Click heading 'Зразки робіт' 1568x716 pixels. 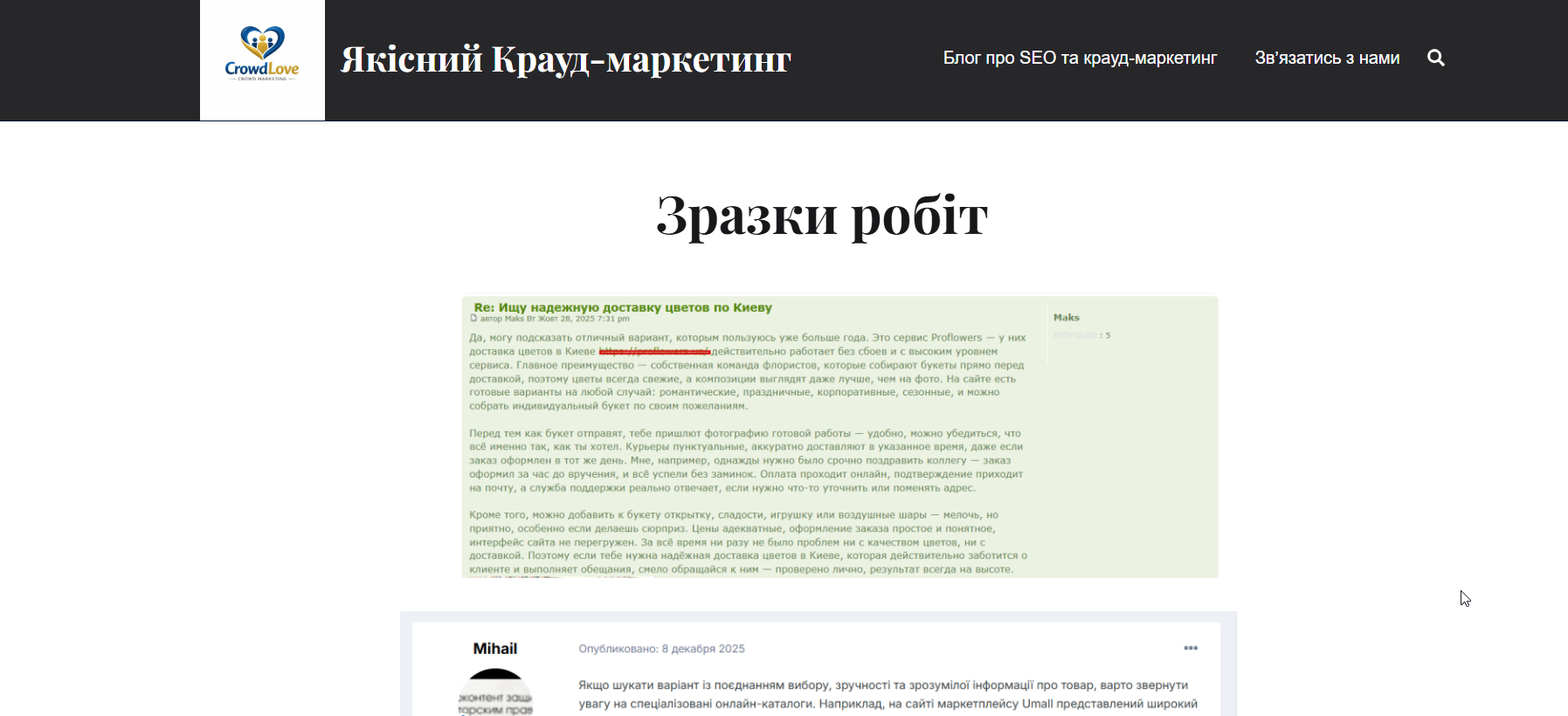(x=822, y=215)
